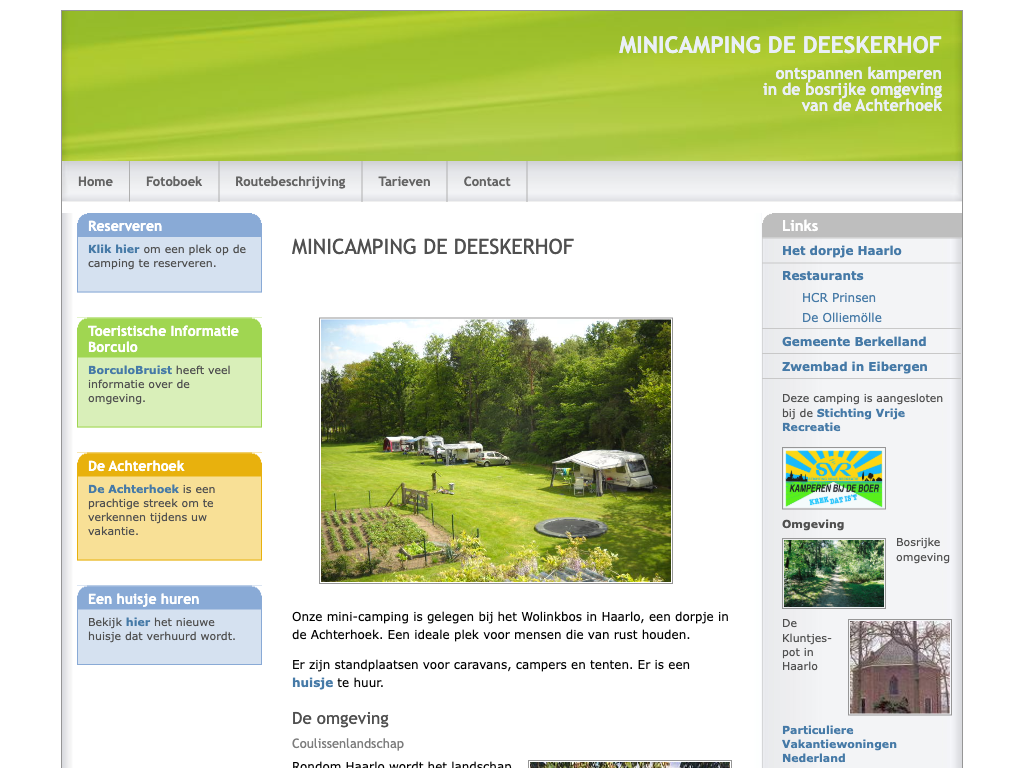Follow the BorculoBruist link
Screen dimensions: 1024x768
pos(130,370)
